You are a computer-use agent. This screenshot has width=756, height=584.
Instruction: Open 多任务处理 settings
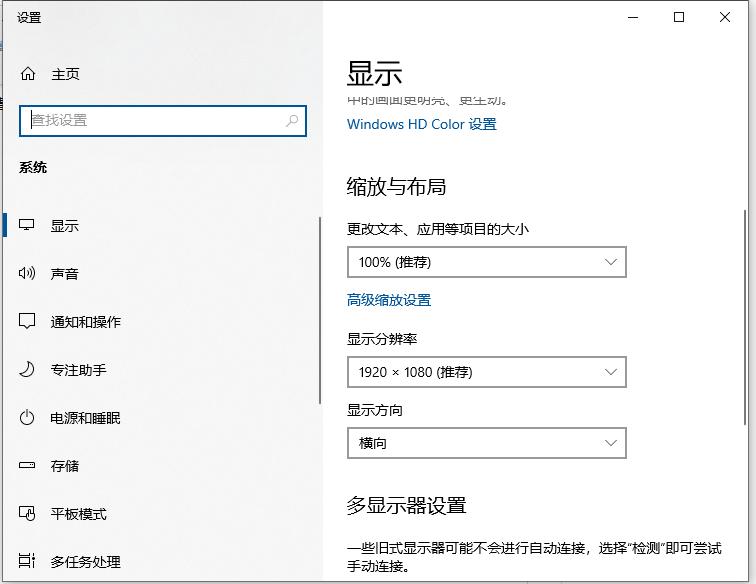click(x=85, y=562)
